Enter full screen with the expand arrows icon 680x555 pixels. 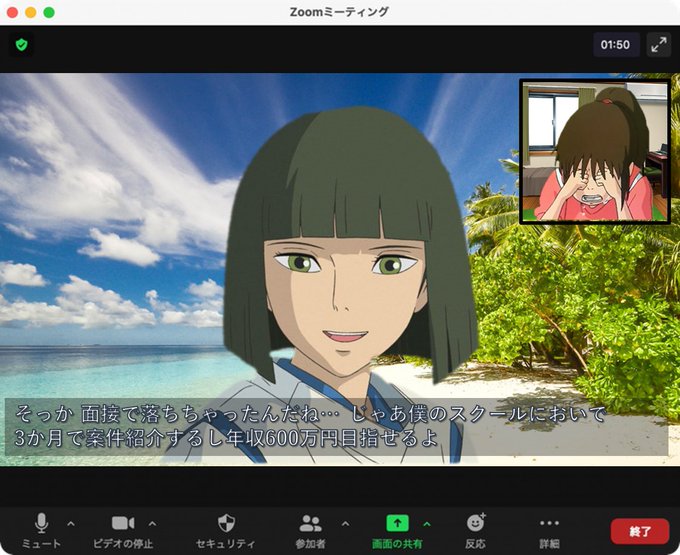tap(659, 45)
